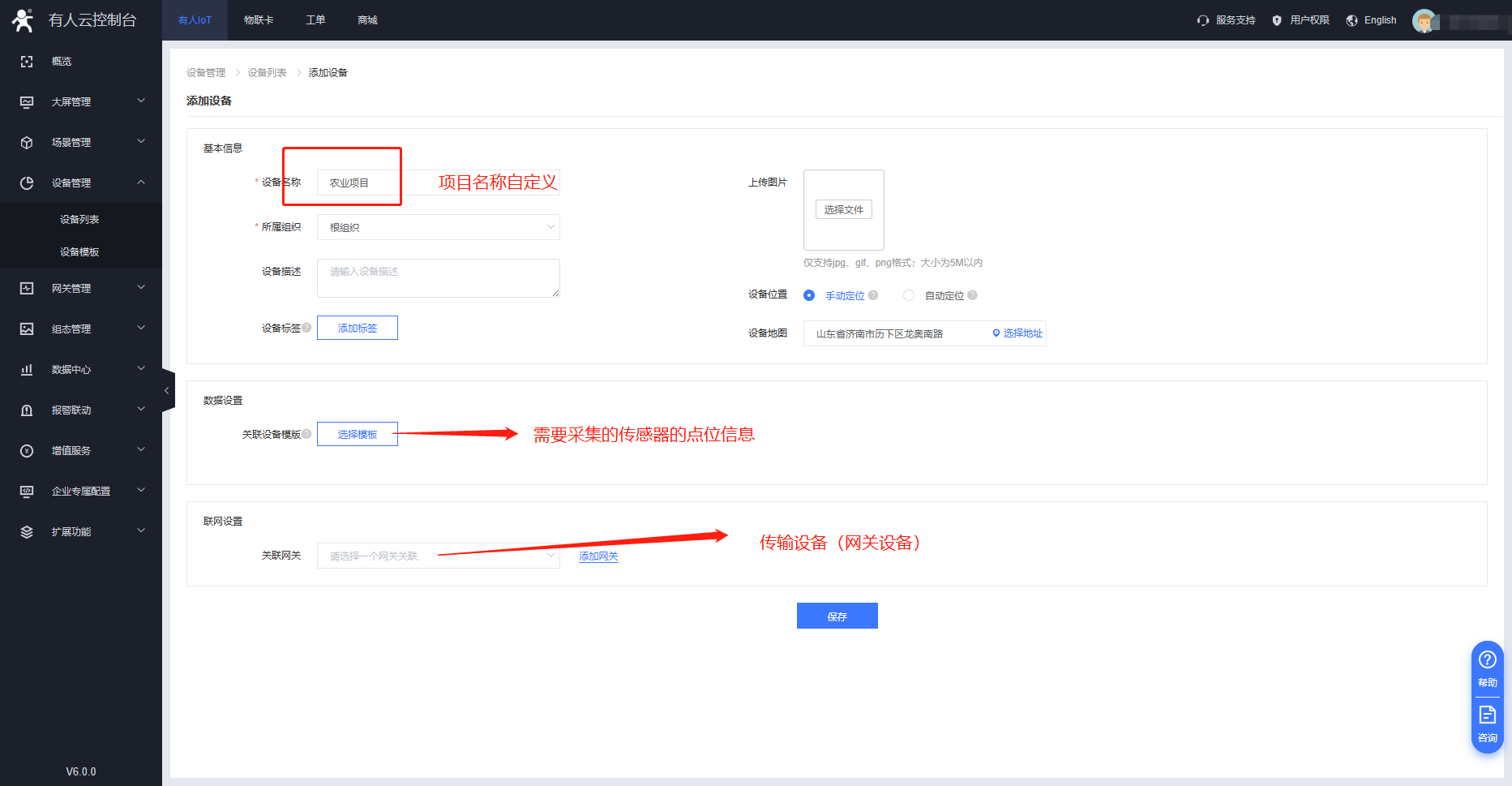Click the 报警联动 alarm icon
Viewport: 1512px width, 786px height.
[x=27, y=410]
